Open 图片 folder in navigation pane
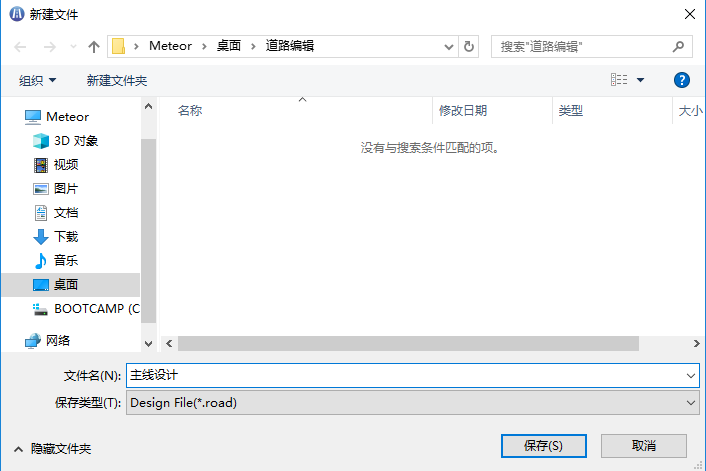 pyautogui.click(x=56, y=189)
